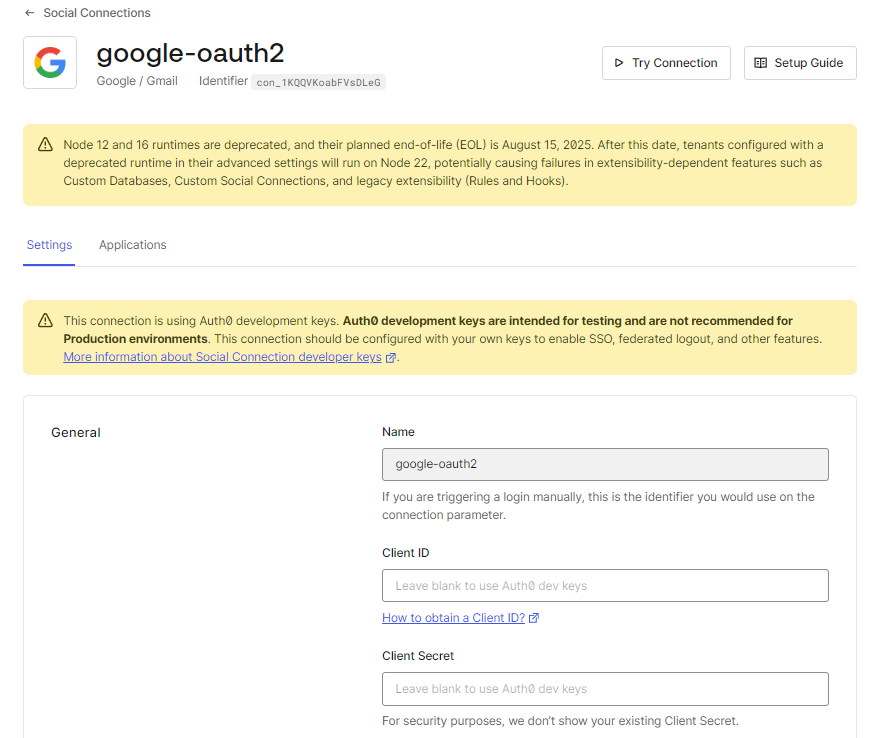The height and width of the screenshot is (738, 882).
Task: Focus the Client Secret input field
Action: pyautogui.click(x=604, y=688)
